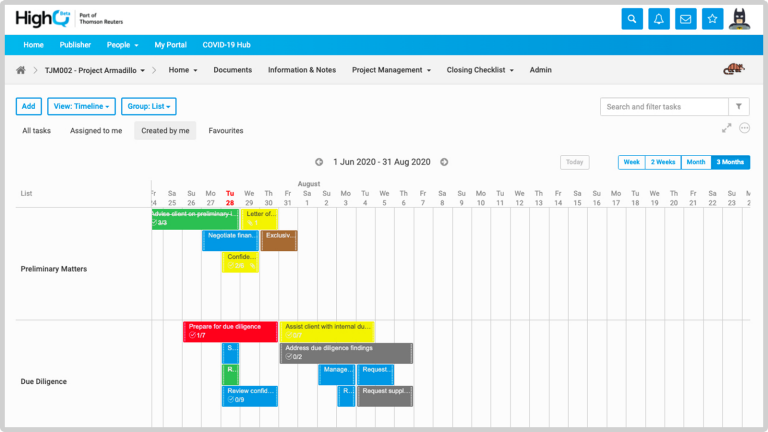Switch timeline scale to Week
This screenshot has width=768, height=432.
coord(631,162)
